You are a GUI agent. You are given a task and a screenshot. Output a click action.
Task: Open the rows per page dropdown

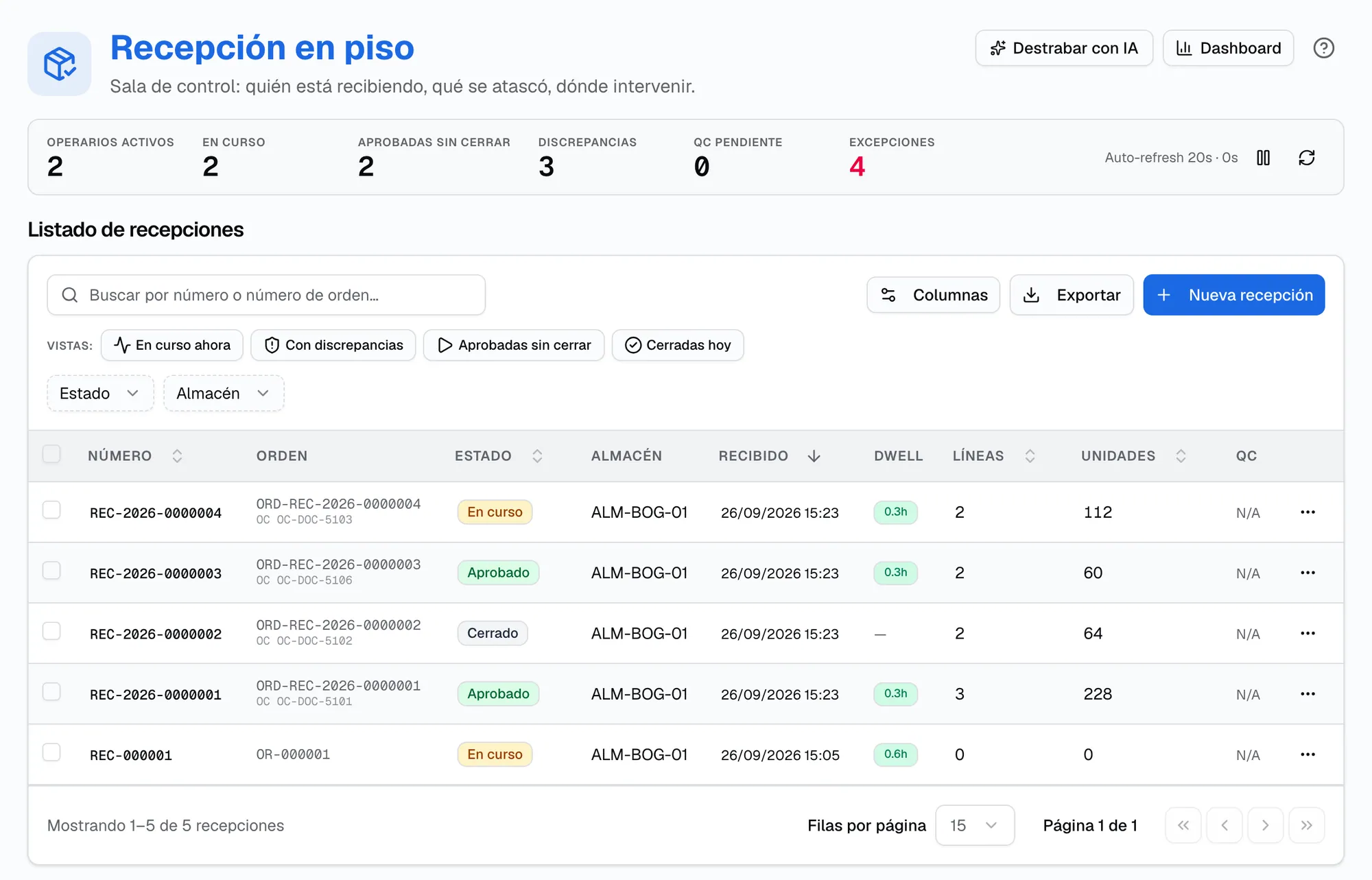tap(975, 825)
